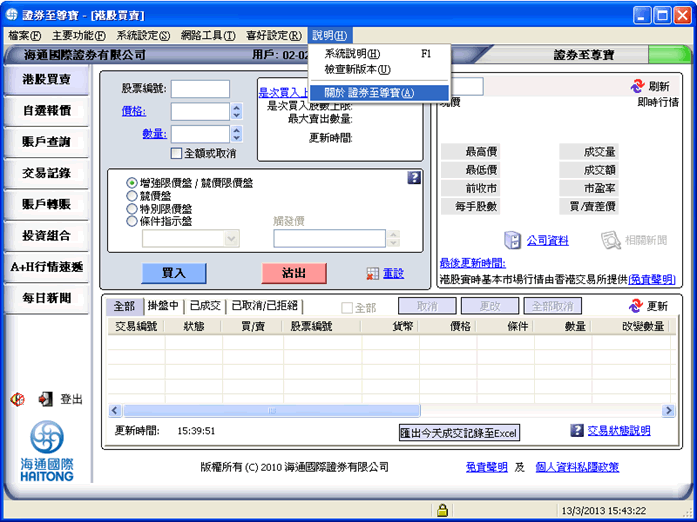The image size is (697, 522).
Task: Click the Haitong swirl logo
Action: tap(47, 437)
